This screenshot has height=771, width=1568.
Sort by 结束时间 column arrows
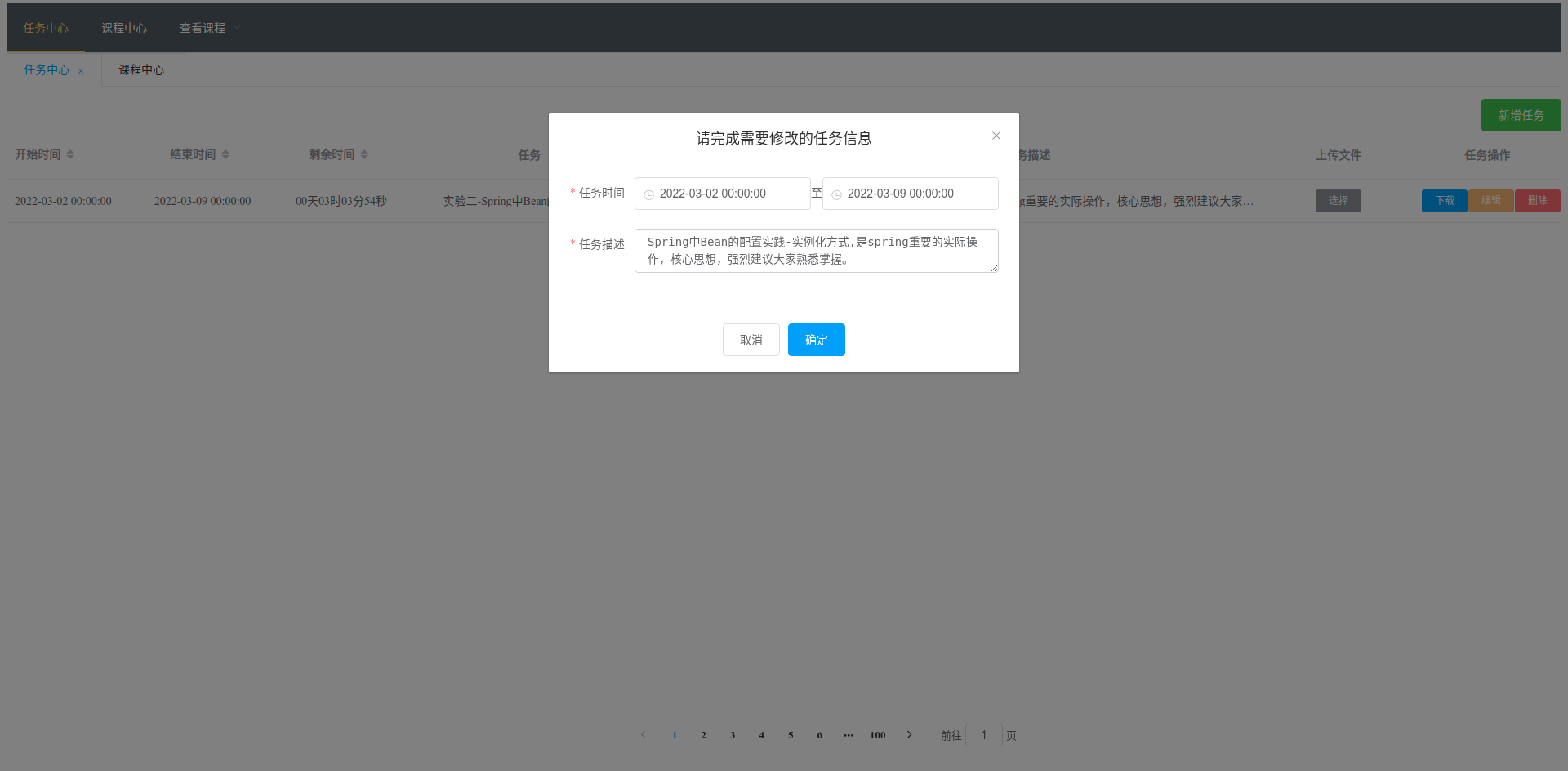(x=225, y=154)
